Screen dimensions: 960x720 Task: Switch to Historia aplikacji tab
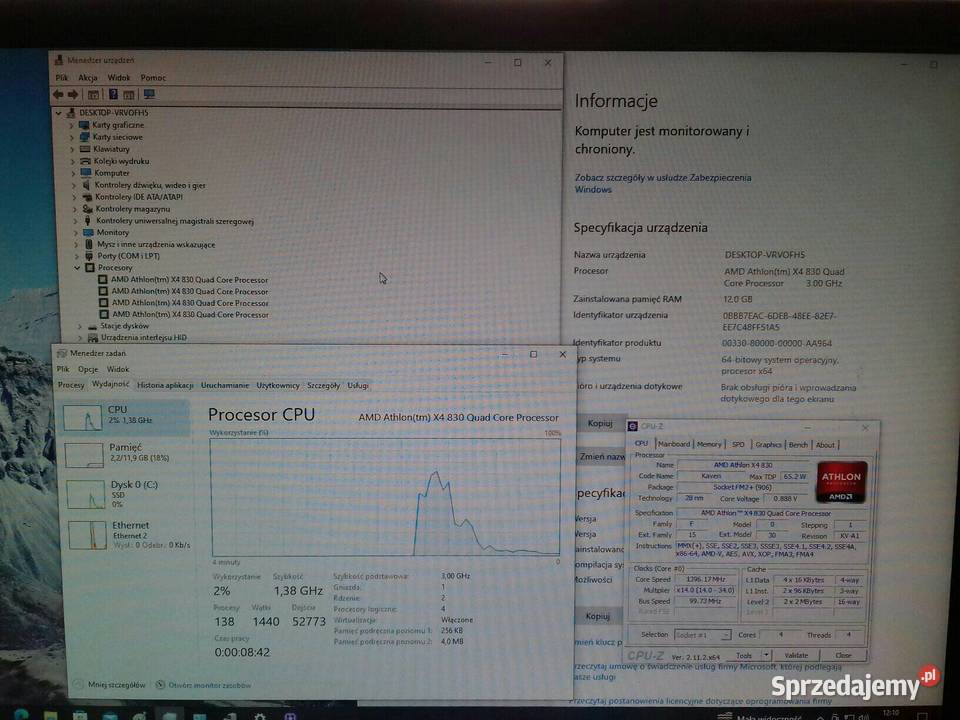click(165, 385)
